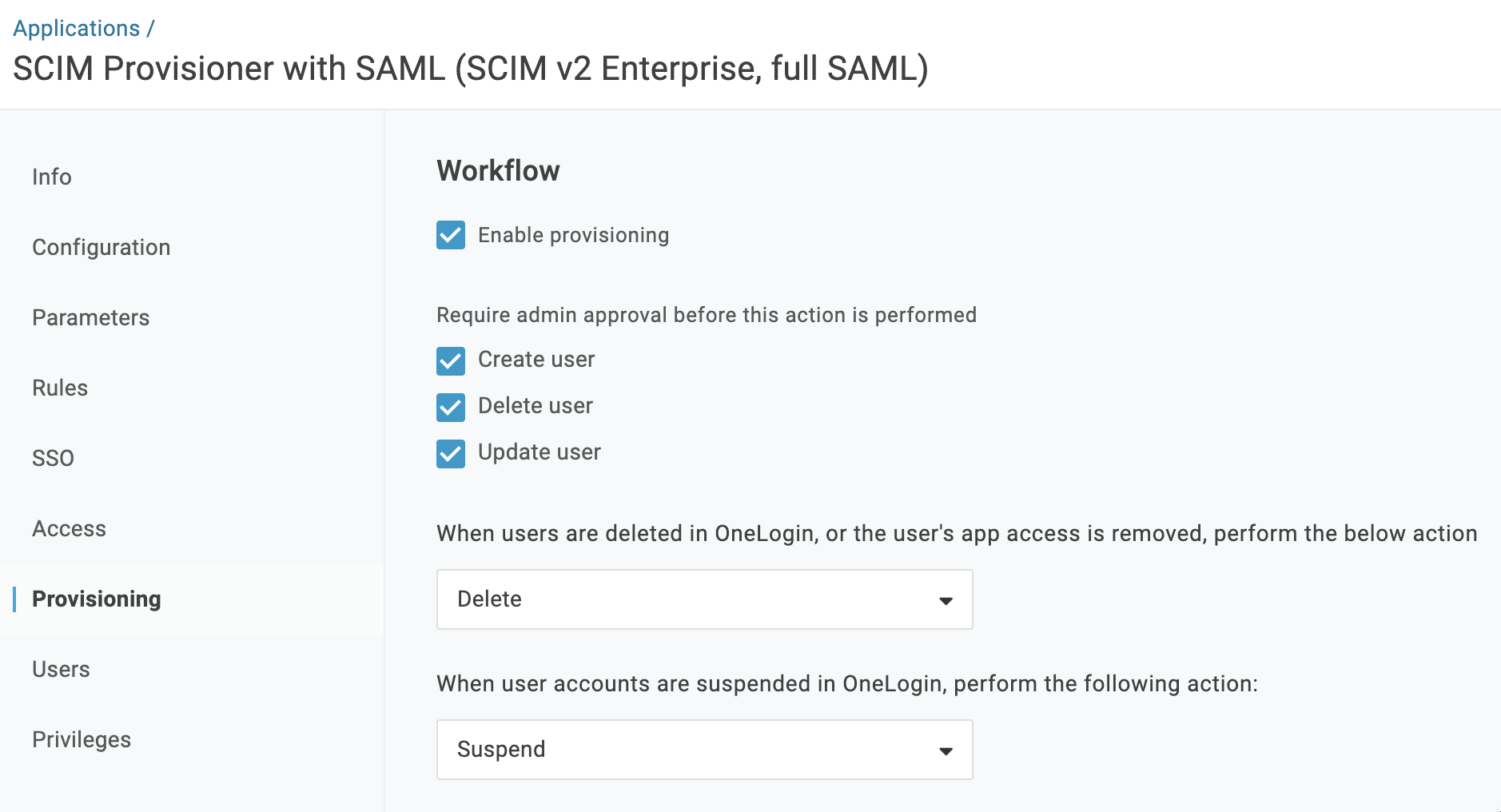1501x812 pixels.
Task: Click the Suspend dropdown arrow icon
Action: (946, 750)
